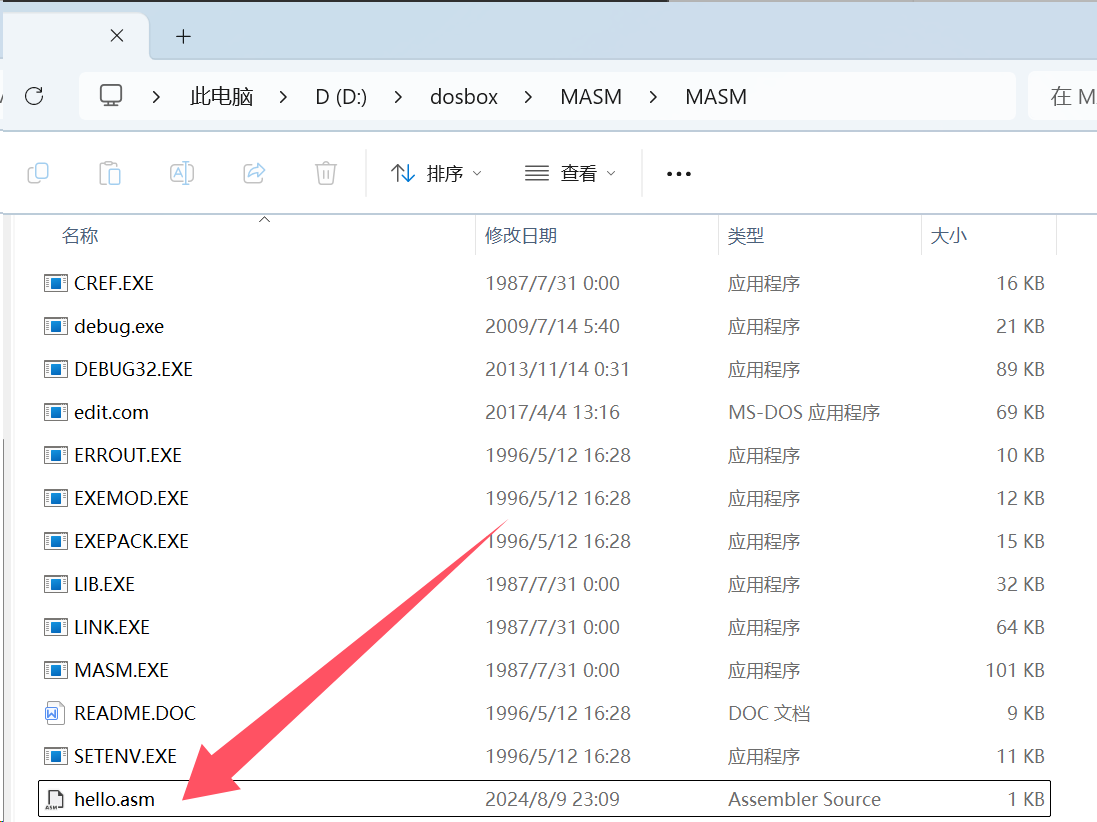Click the delete trash can icon

coord(326,173)
